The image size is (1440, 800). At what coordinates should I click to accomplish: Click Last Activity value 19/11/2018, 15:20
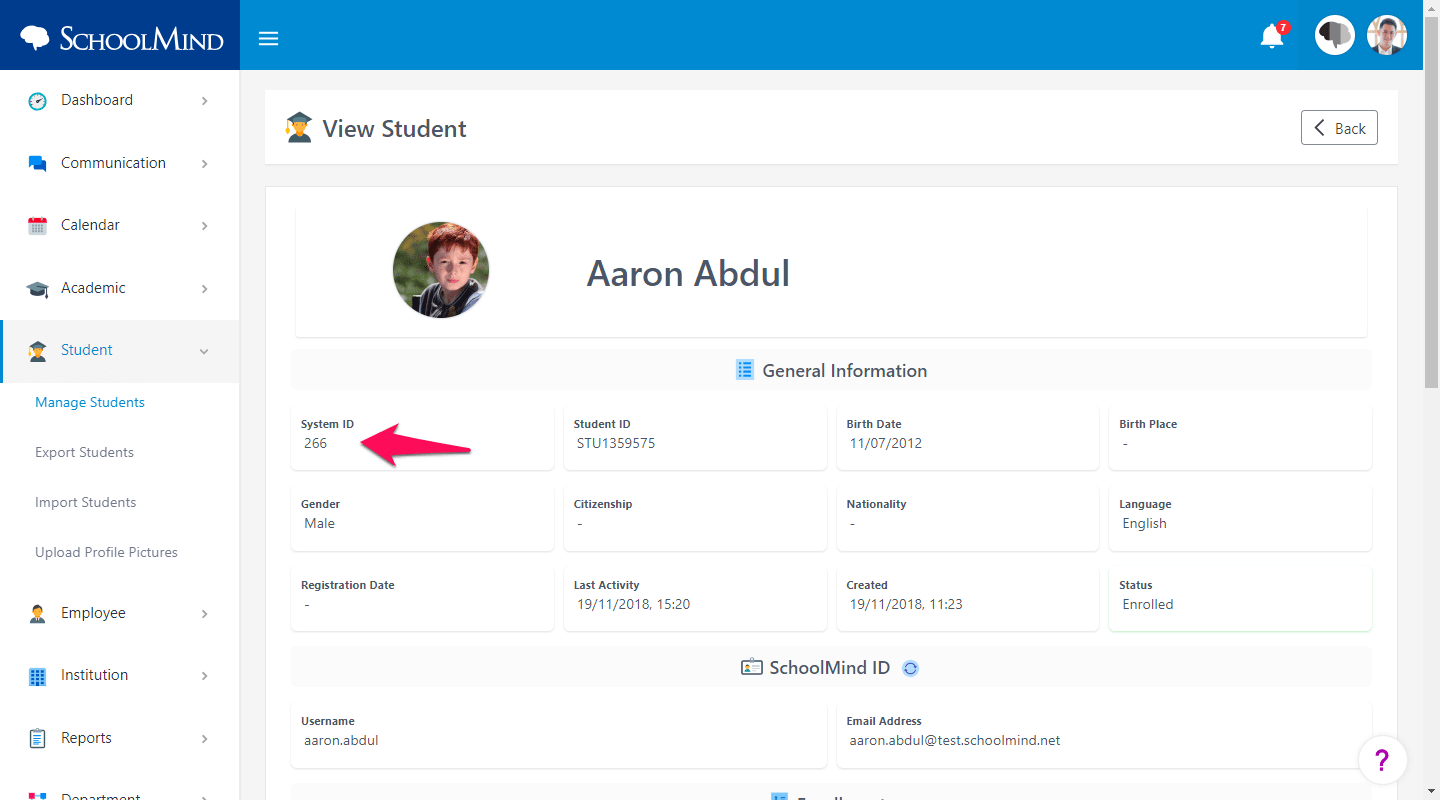click(x=634, y=604)
